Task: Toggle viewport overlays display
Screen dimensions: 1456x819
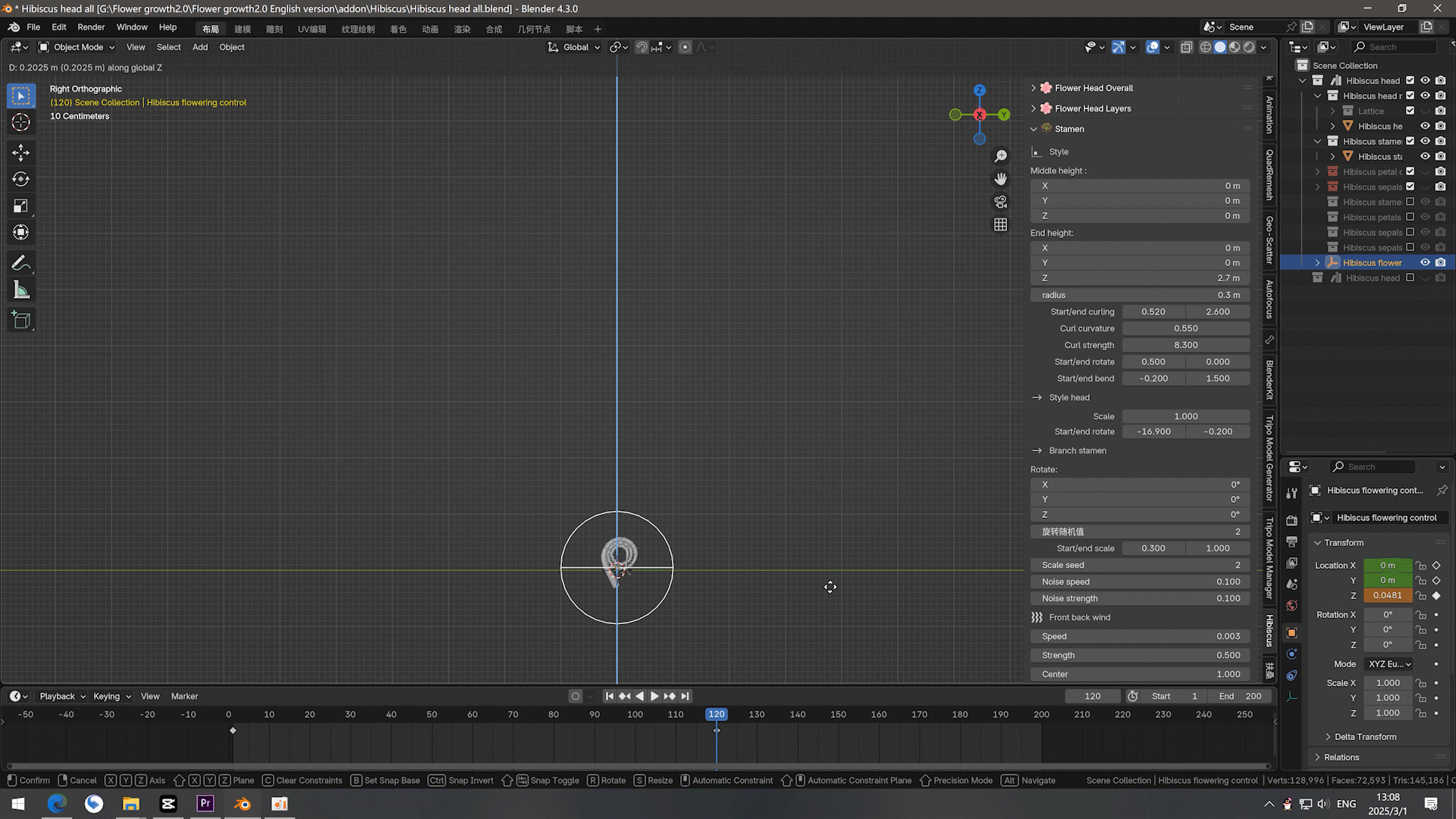Action: [1153, 47]
